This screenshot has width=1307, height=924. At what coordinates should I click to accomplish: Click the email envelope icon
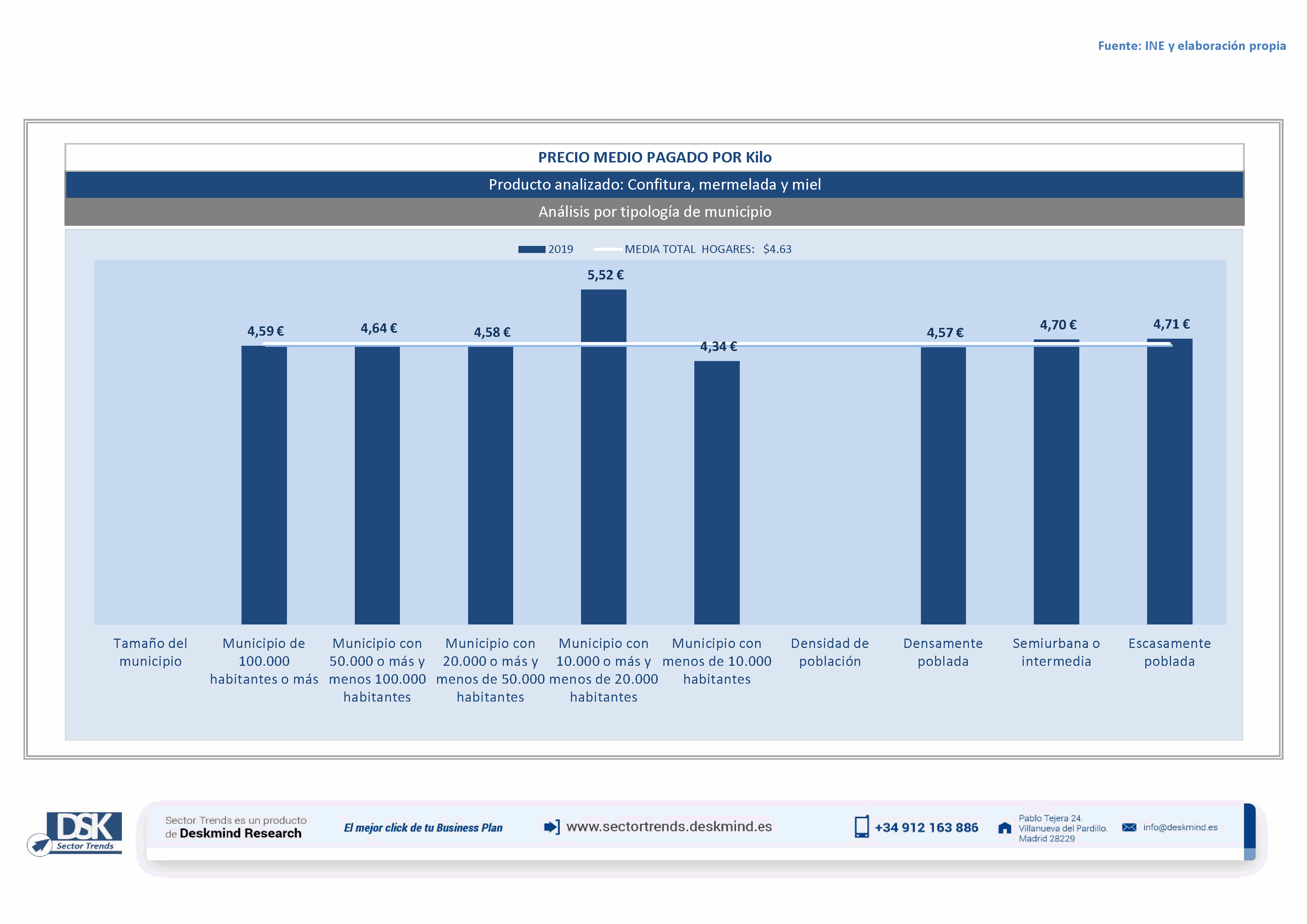pyautogui.click(x=1129, y=827)
